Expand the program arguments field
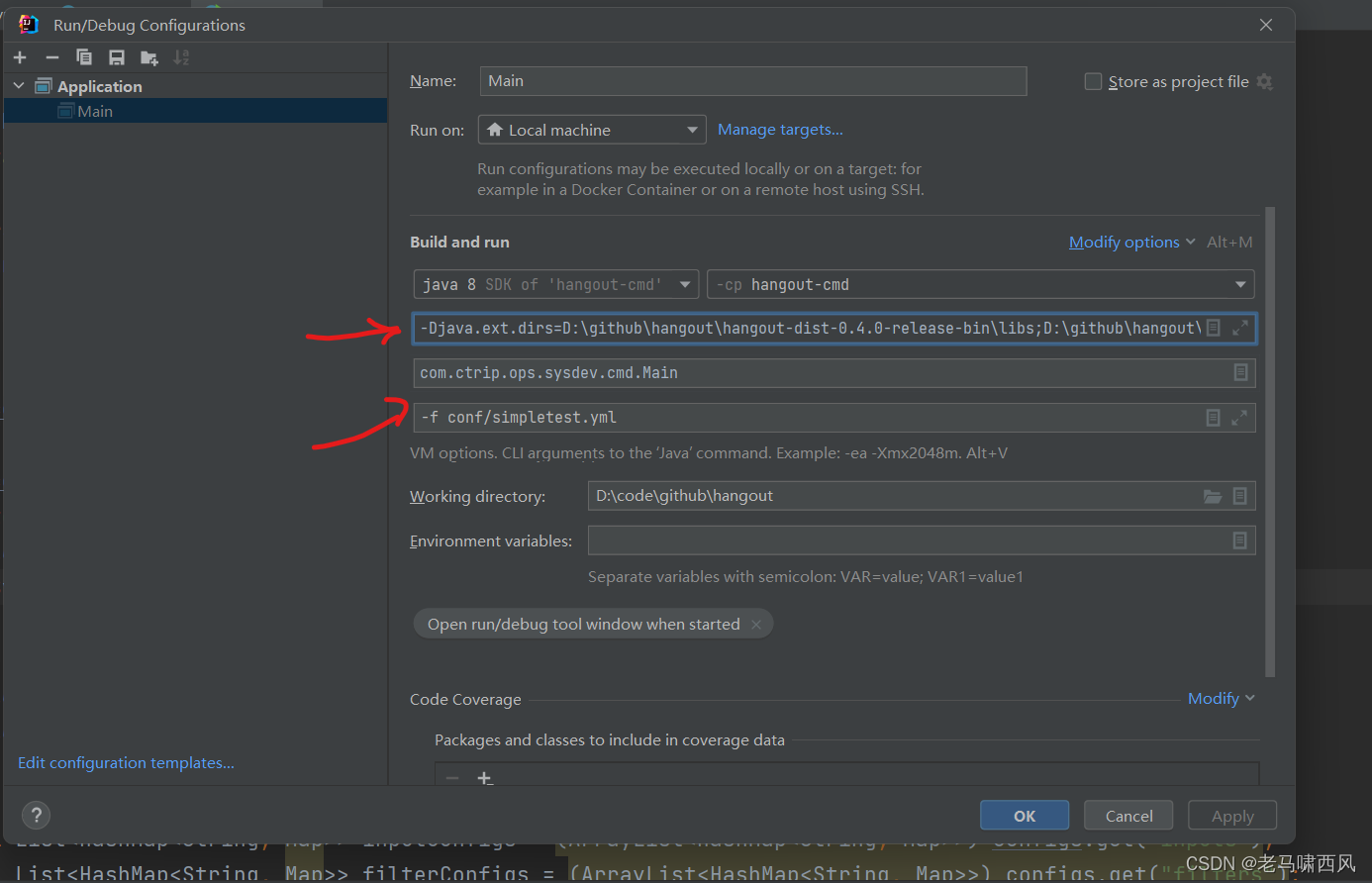The height and width of the screenshot is (883, 1372). (1239, 418)
